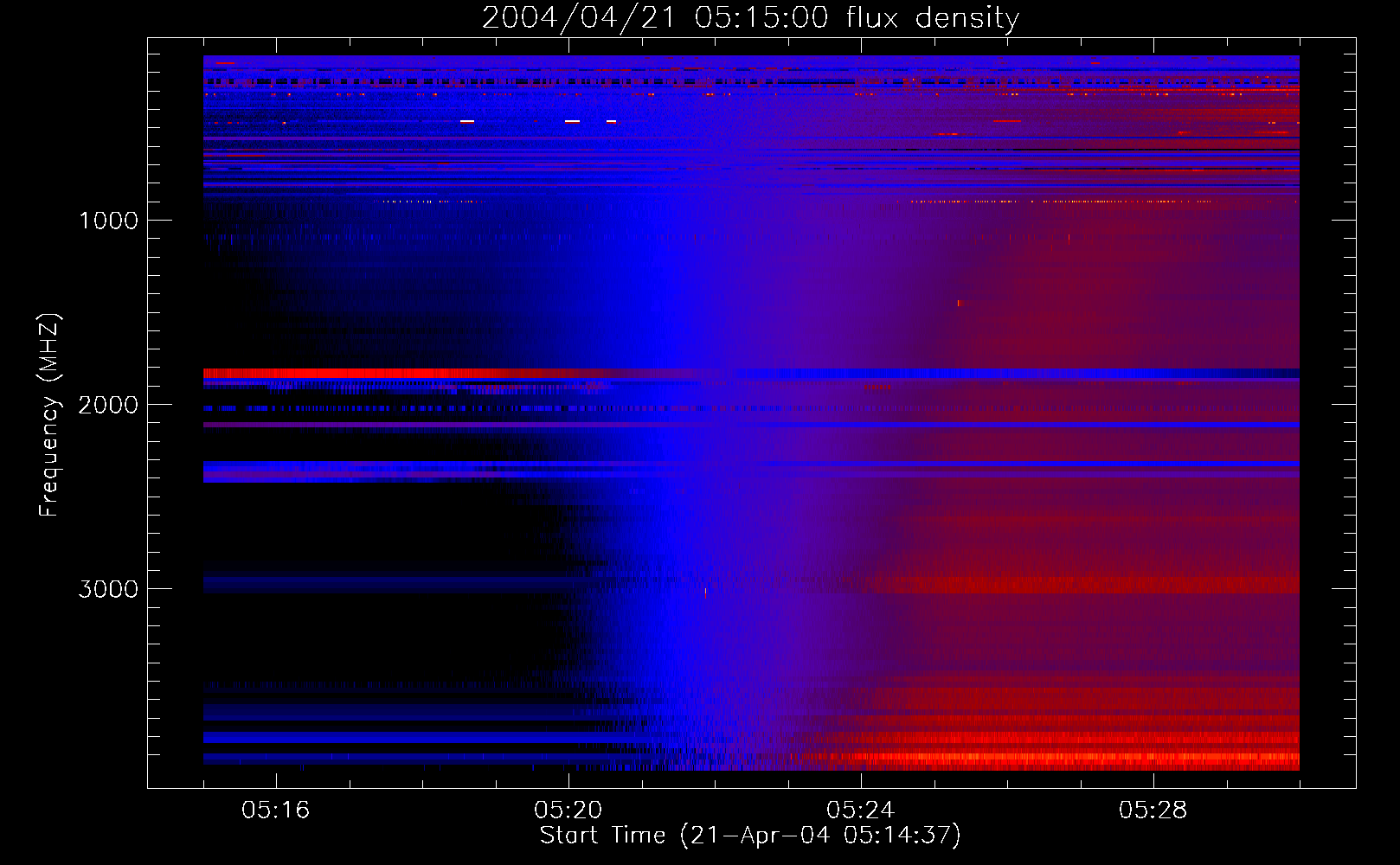The image size is (1400, 865).
Task: Click the 05:20 time tick label
Action: (x=568, y=811)
